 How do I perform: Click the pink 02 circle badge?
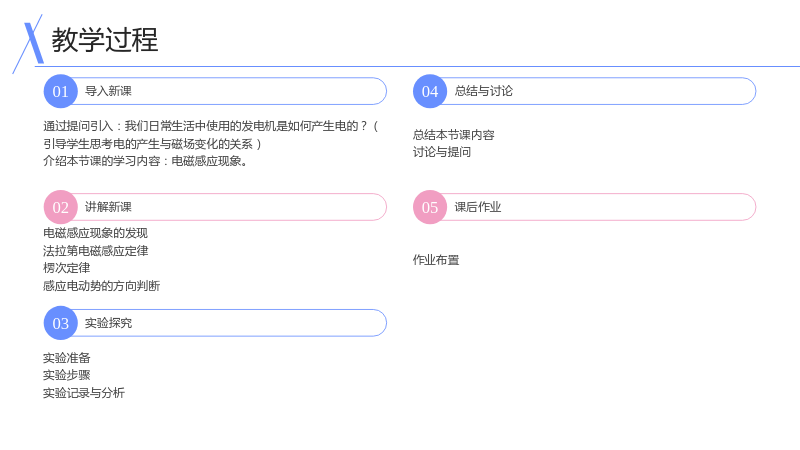pyautogui.click(x=61, y=207)
